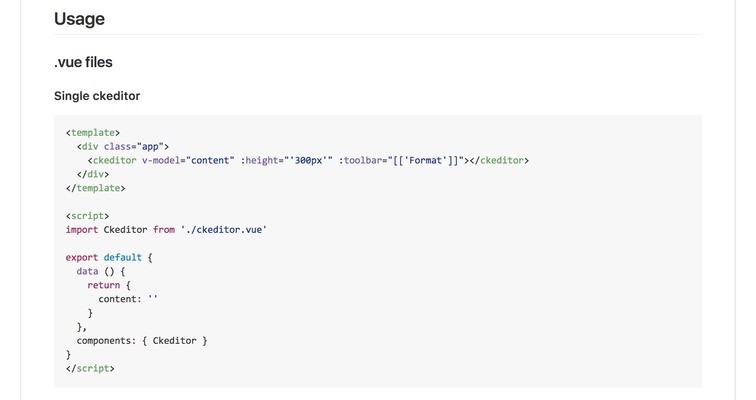Click the closing ckeditor tag
The width and height of the screenshot is (756, 400).
(499, 160)
